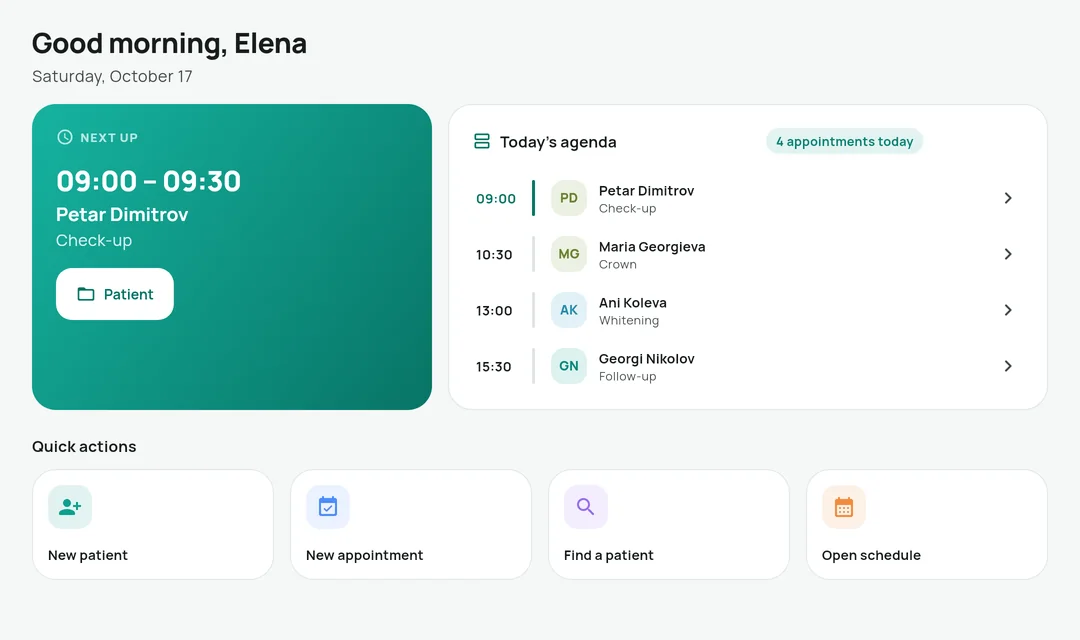Click the Saturday, October 17 date
This screenshot has height=640, width=1080.
pos(112,76)
